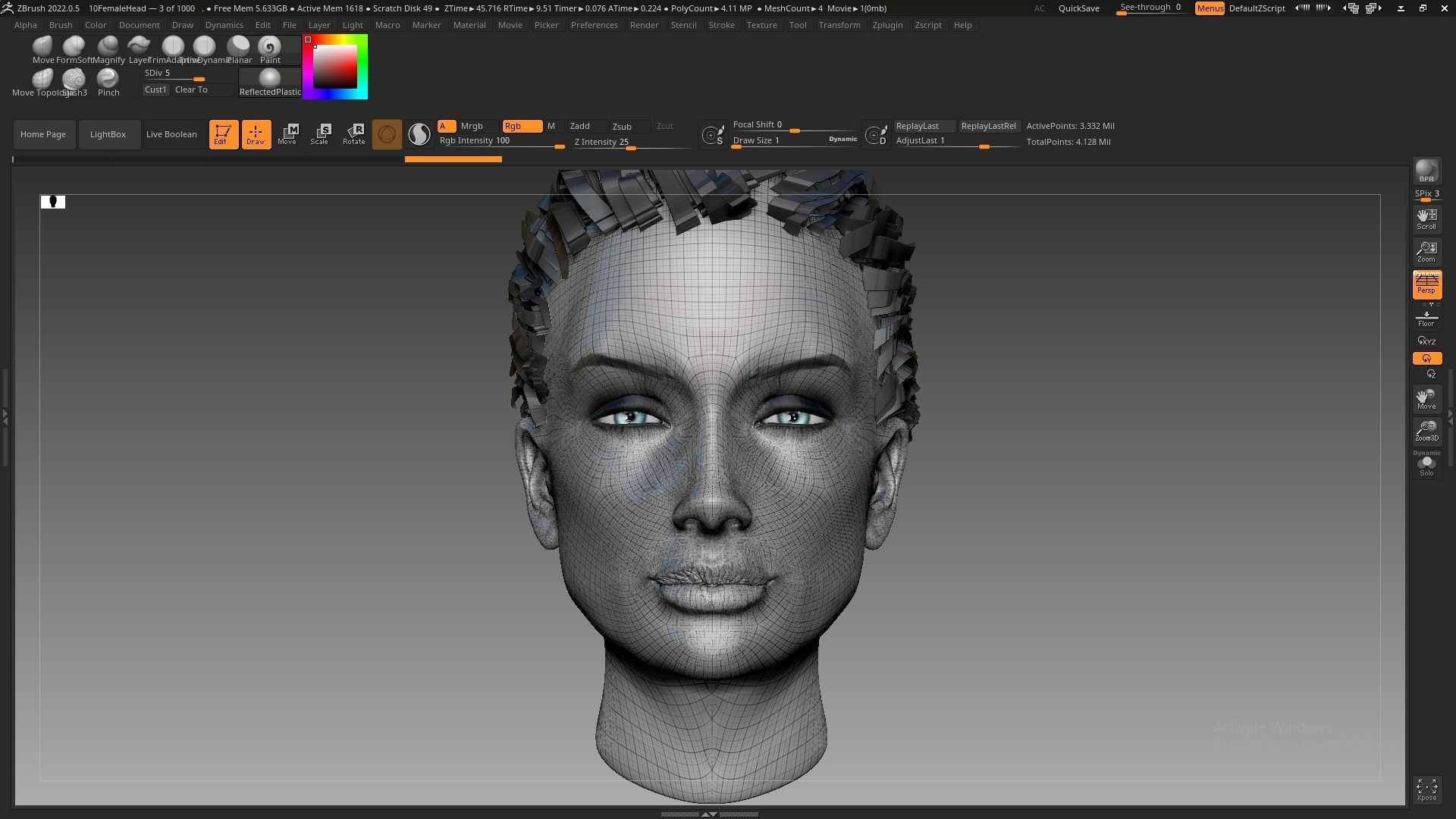Click the Zoom3D icon
1456x819 pixels.
[1426, 431]
